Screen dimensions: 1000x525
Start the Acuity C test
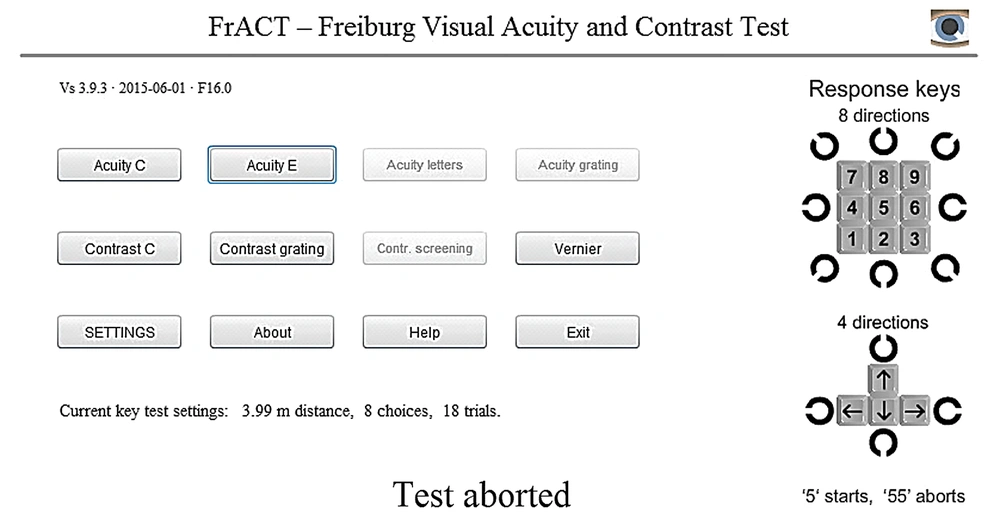[119, 165]
